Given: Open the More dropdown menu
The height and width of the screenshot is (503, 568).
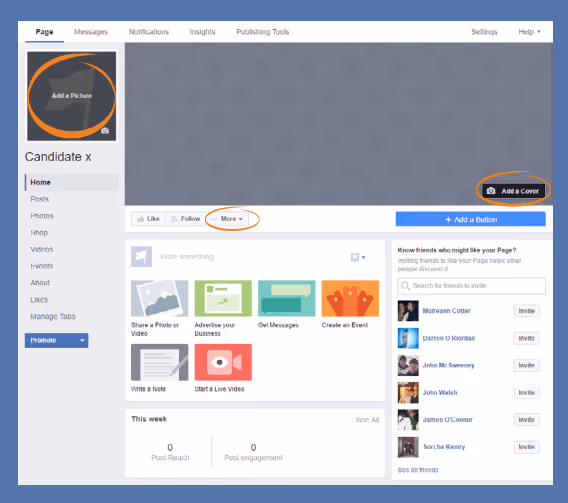Looking at the screenshot, I should pos(227,219).
